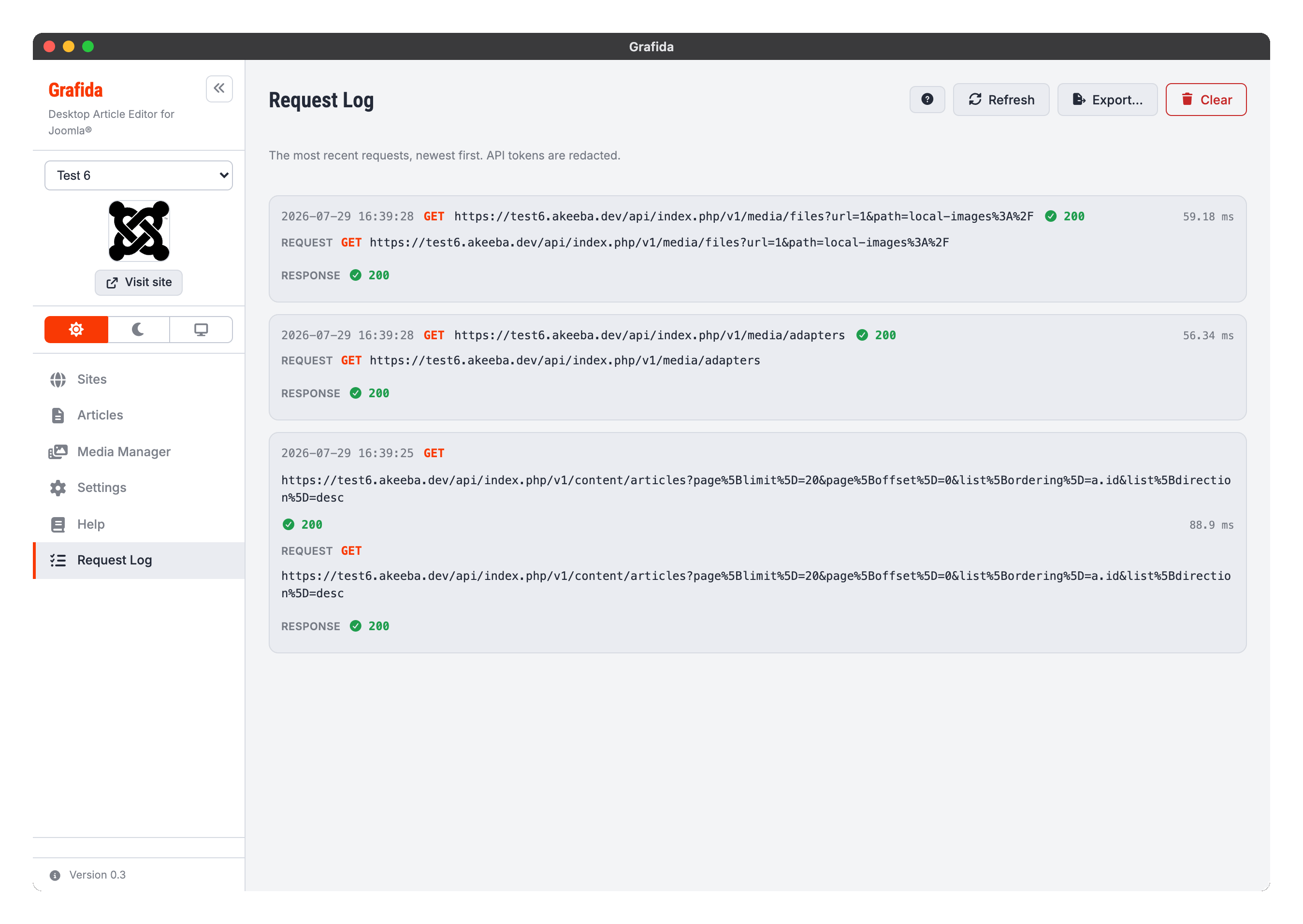Click Visit site button

point(138,282)
